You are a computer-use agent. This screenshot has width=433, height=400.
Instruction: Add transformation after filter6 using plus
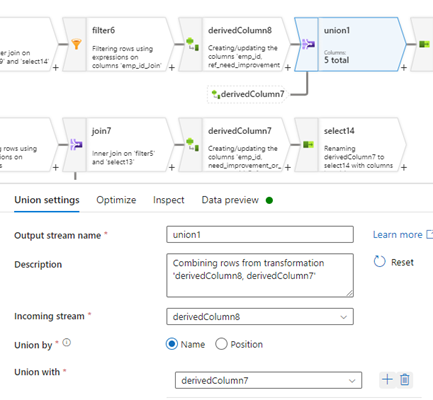pyautogui.click(x=172, y=68)
